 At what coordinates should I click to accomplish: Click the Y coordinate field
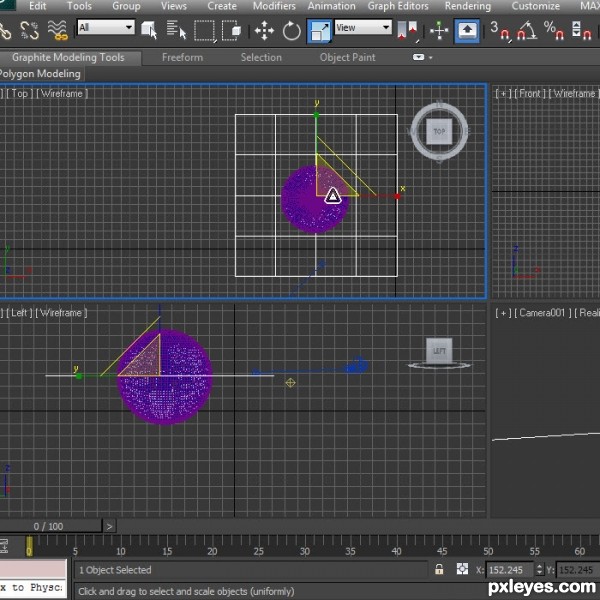(577, 570)
